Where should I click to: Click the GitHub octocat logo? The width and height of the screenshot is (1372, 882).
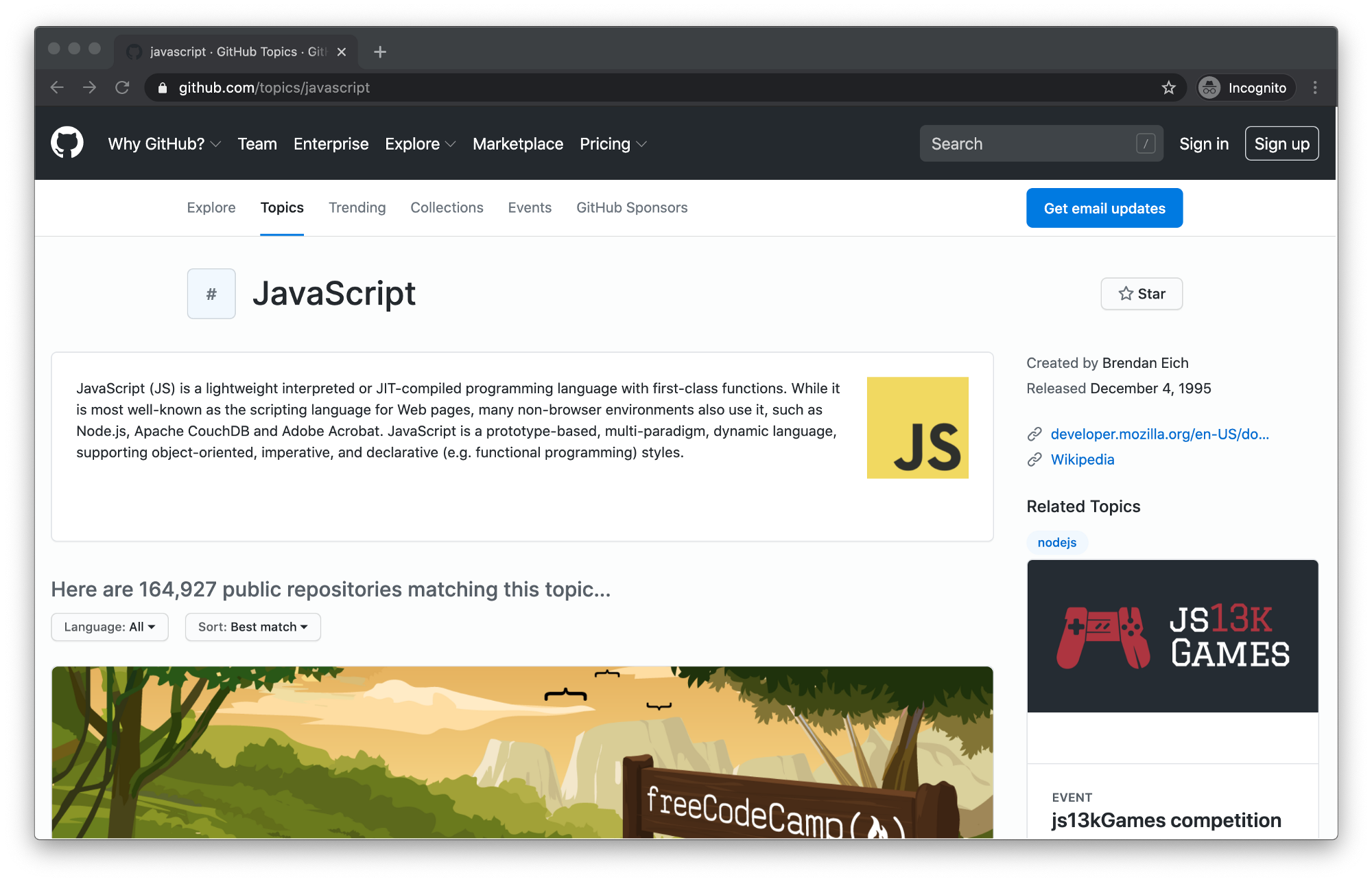click(67, 143)
